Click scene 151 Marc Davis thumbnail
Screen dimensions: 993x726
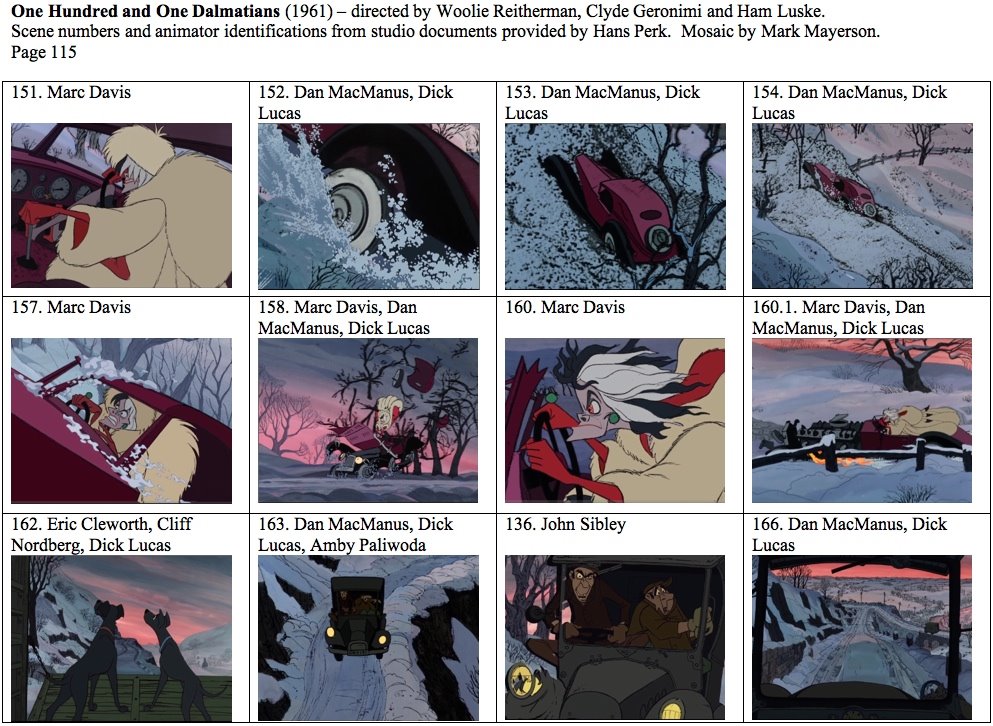tap(122, 206)
